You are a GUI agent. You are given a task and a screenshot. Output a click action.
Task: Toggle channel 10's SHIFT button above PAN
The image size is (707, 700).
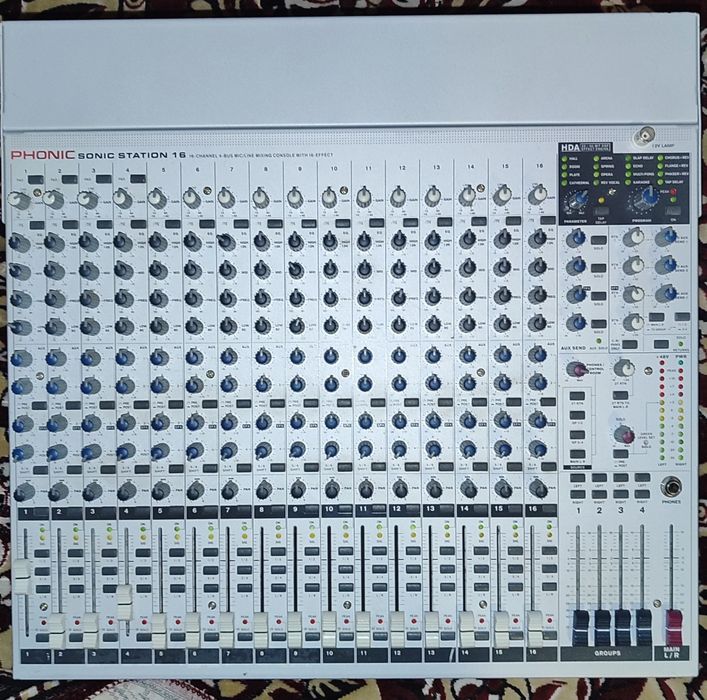tap(344, 467)
